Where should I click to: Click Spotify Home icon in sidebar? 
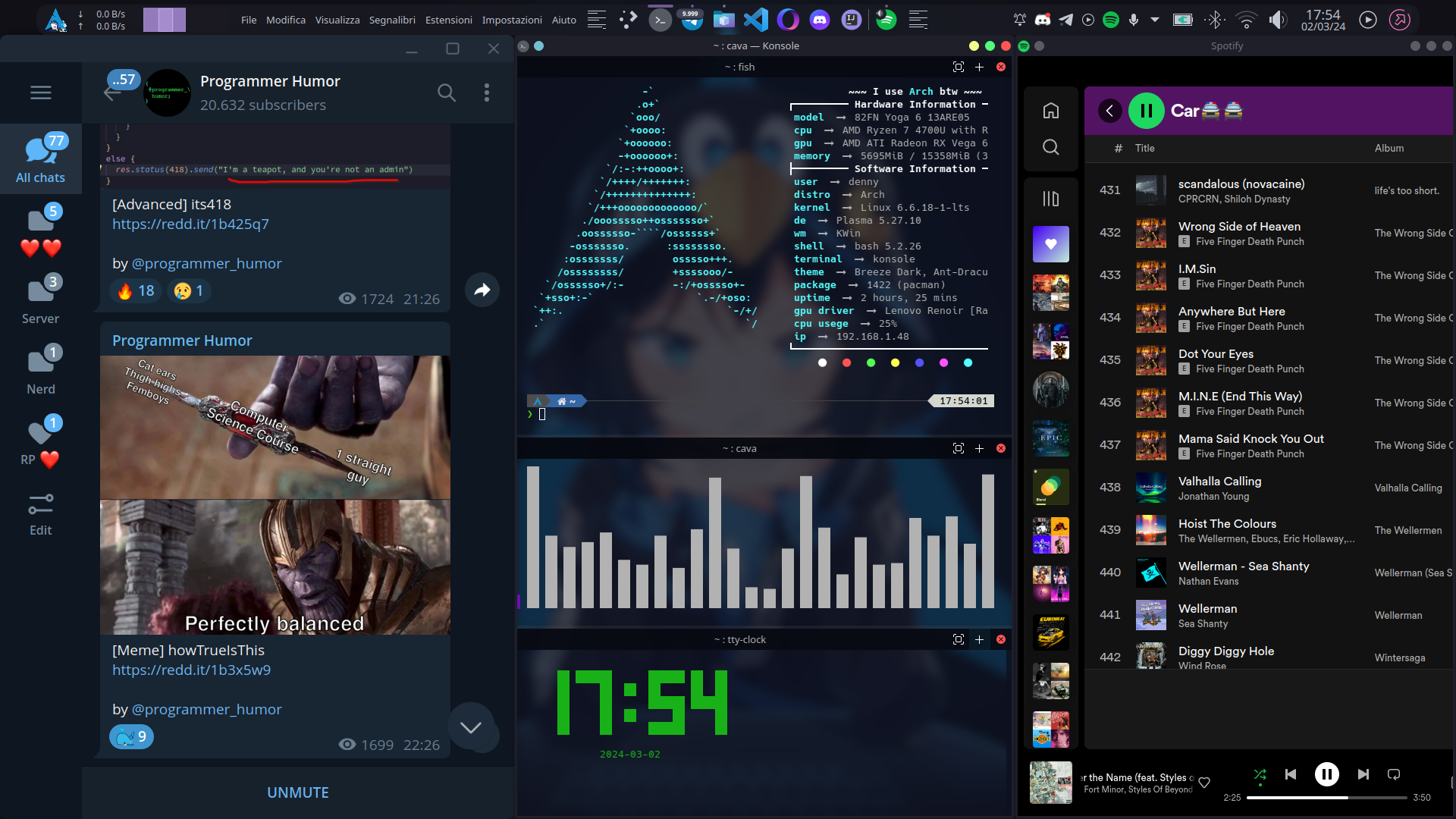1050,111
